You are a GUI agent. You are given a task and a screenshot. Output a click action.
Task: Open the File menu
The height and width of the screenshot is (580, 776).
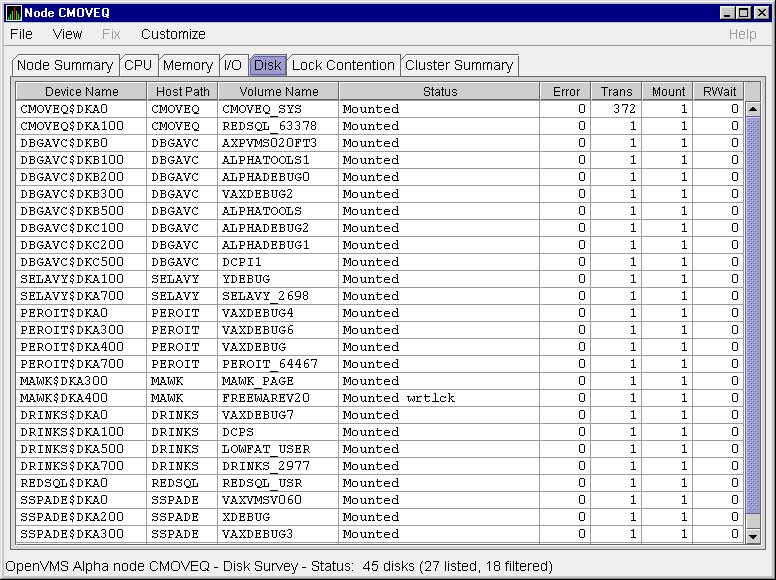tap(21, 34)
